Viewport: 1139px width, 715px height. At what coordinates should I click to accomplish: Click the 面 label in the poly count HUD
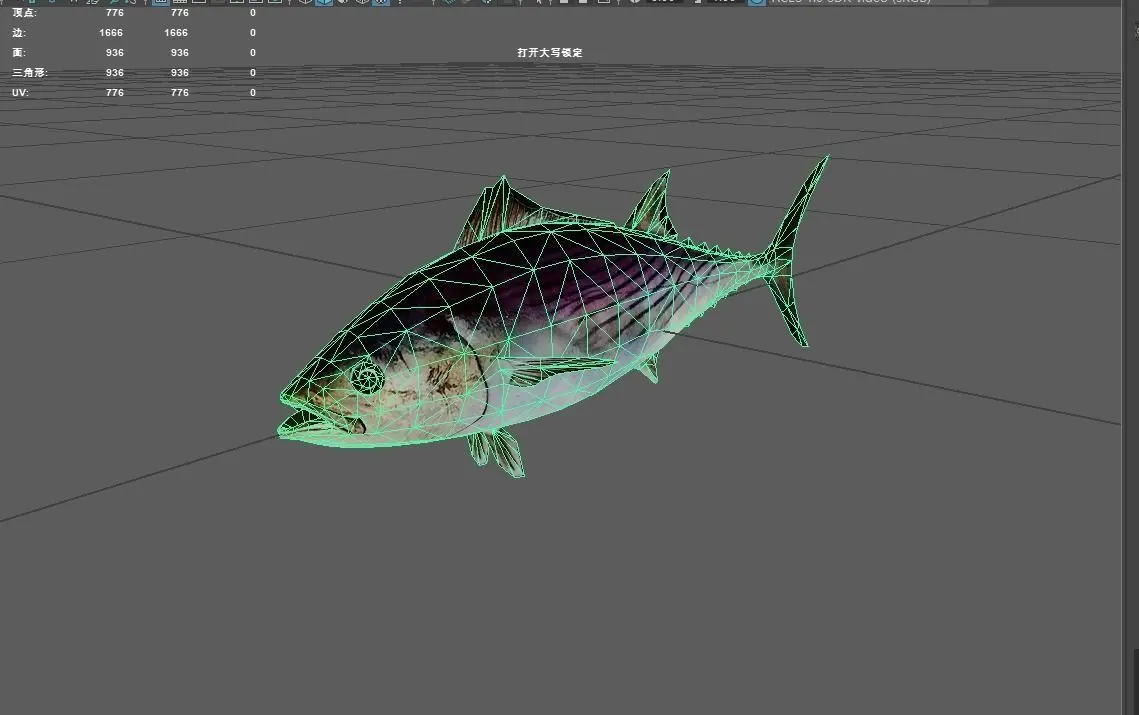click(x=19, y=52)
